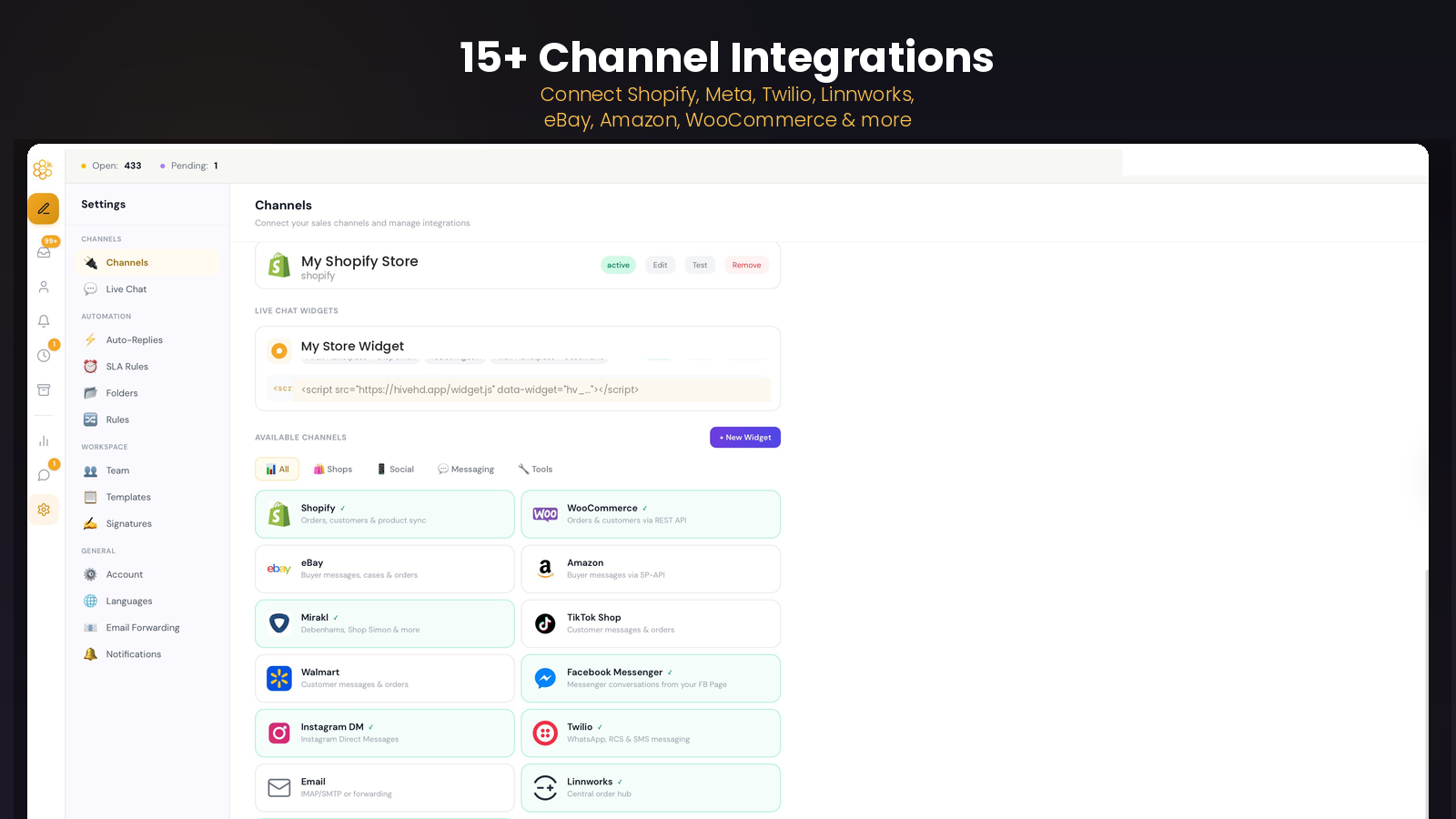Click the Instagram DM logo icon
This screenshot has height=819, width=1456.
[x=279, y=733]
